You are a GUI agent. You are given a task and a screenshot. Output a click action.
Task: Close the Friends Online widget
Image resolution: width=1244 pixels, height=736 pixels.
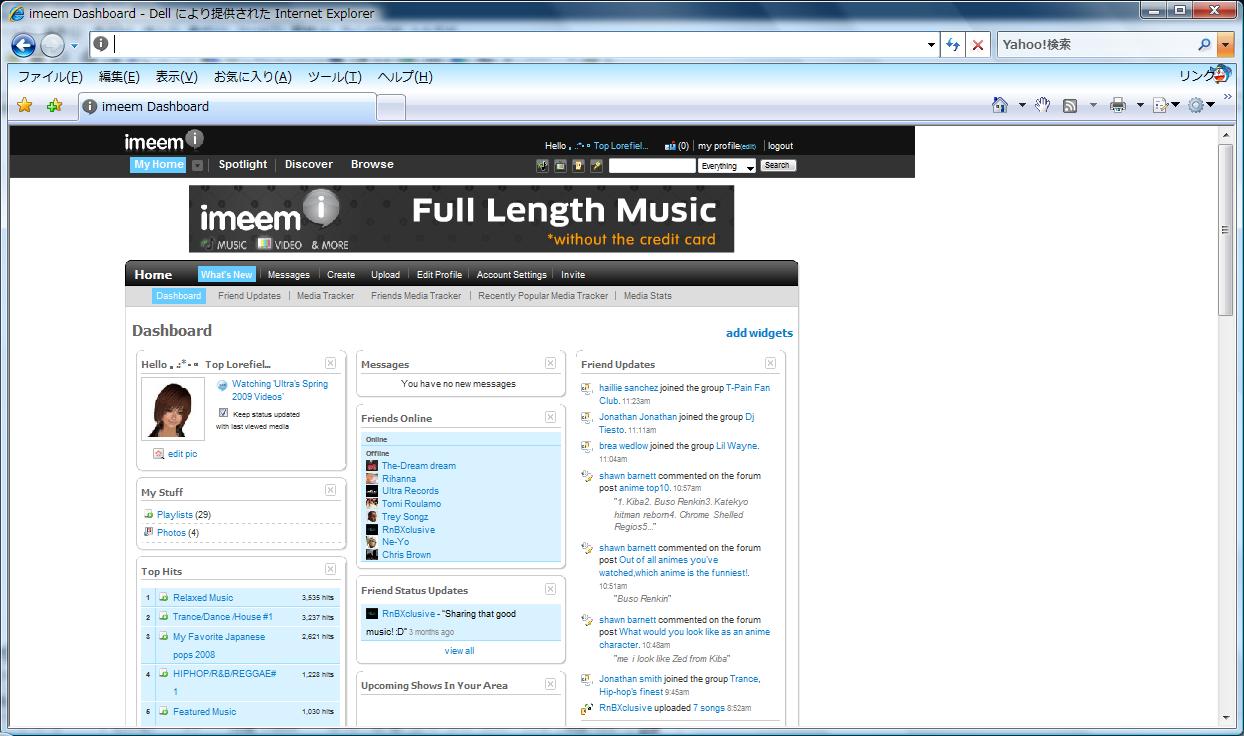(x=550, y=417)
